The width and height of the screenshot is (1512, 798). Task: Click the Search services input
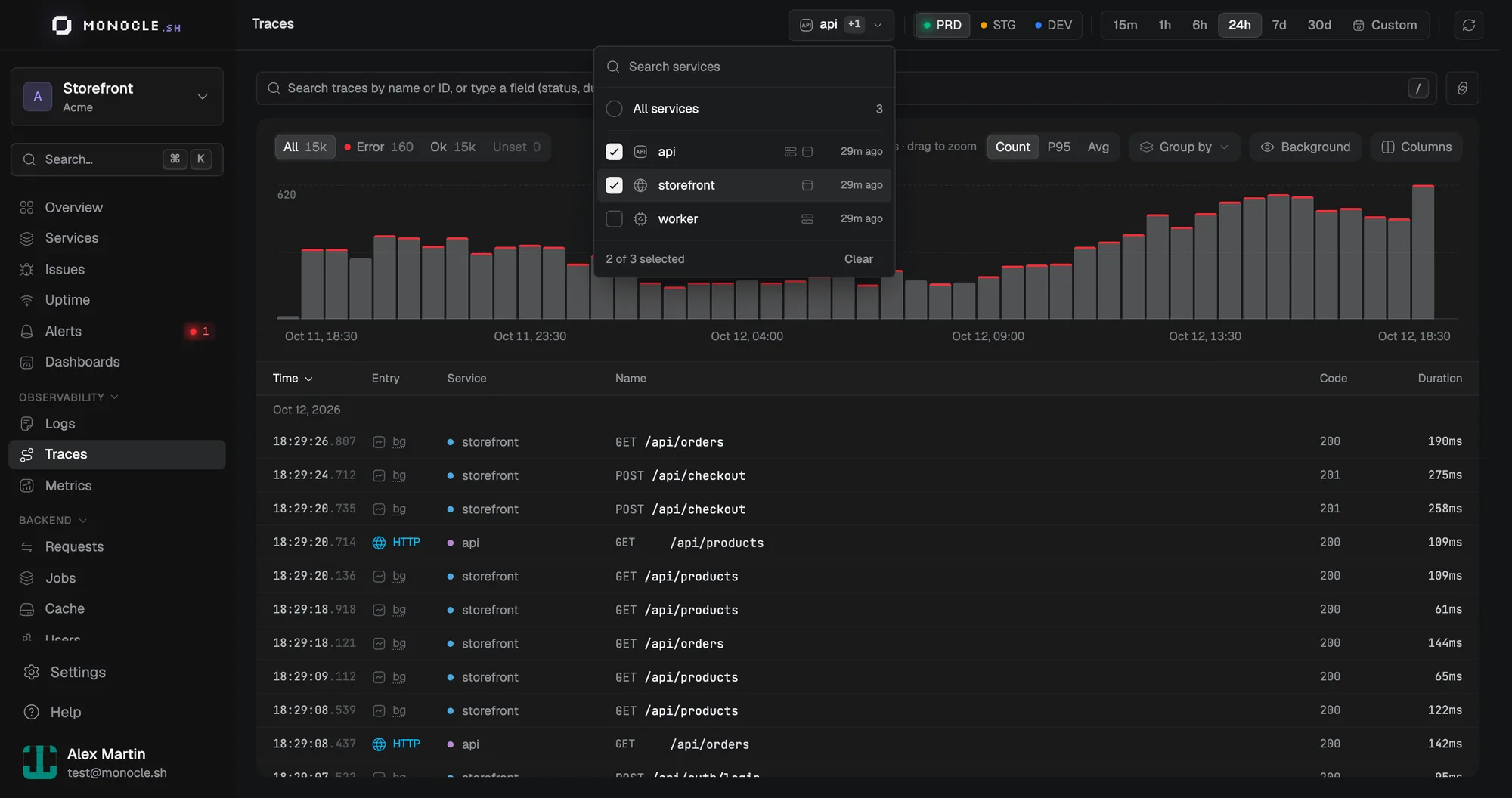(x=745, y=66)
